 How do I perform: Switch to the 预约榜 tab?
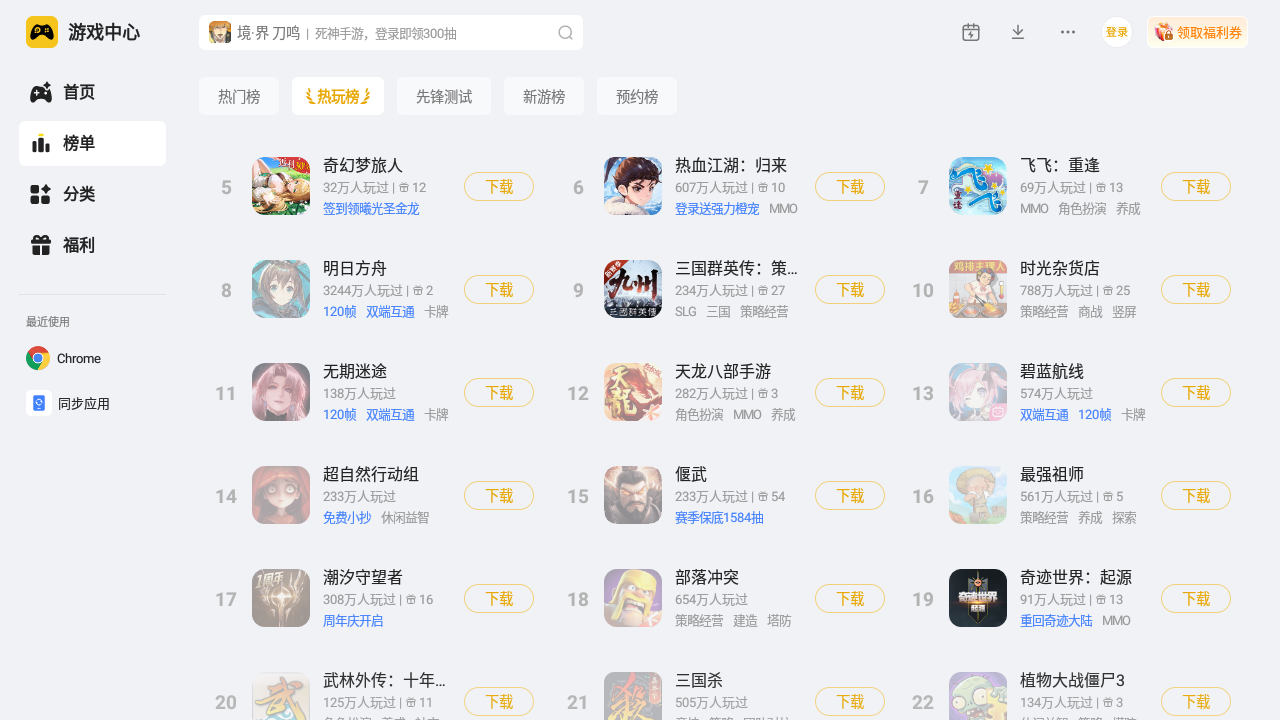coord(637,96)
